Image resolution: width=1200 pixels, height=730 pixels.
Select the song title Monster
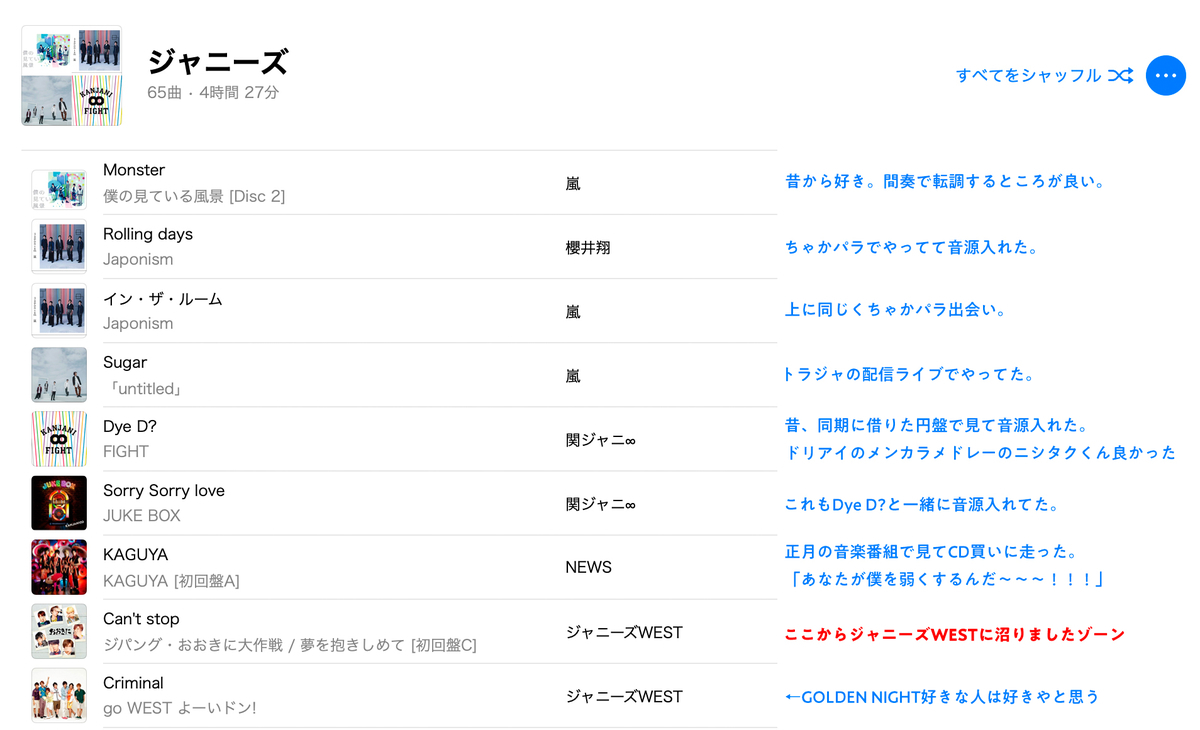134,170
